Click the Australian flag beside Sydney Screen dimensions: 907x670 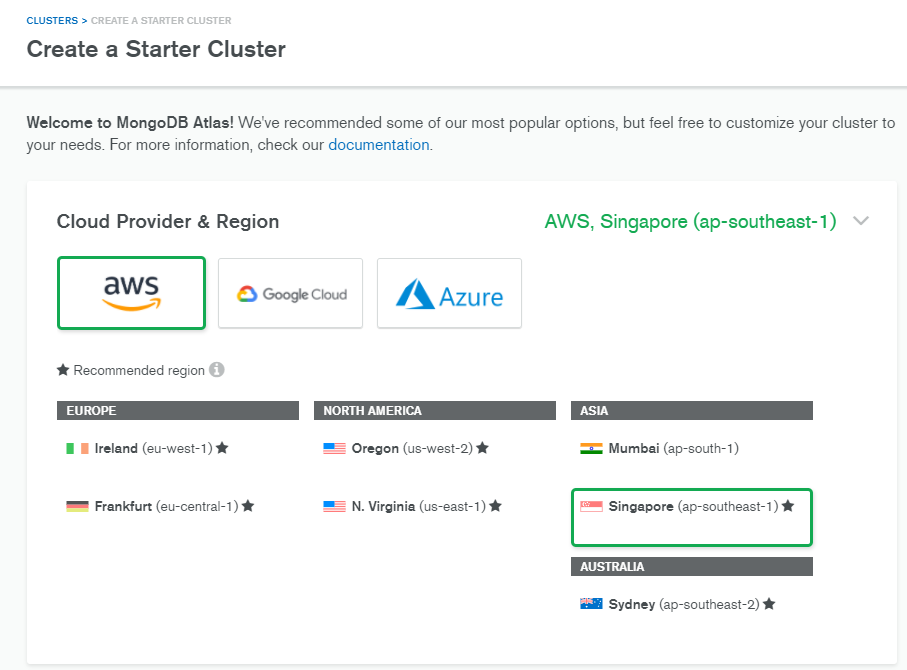[591, 604]
